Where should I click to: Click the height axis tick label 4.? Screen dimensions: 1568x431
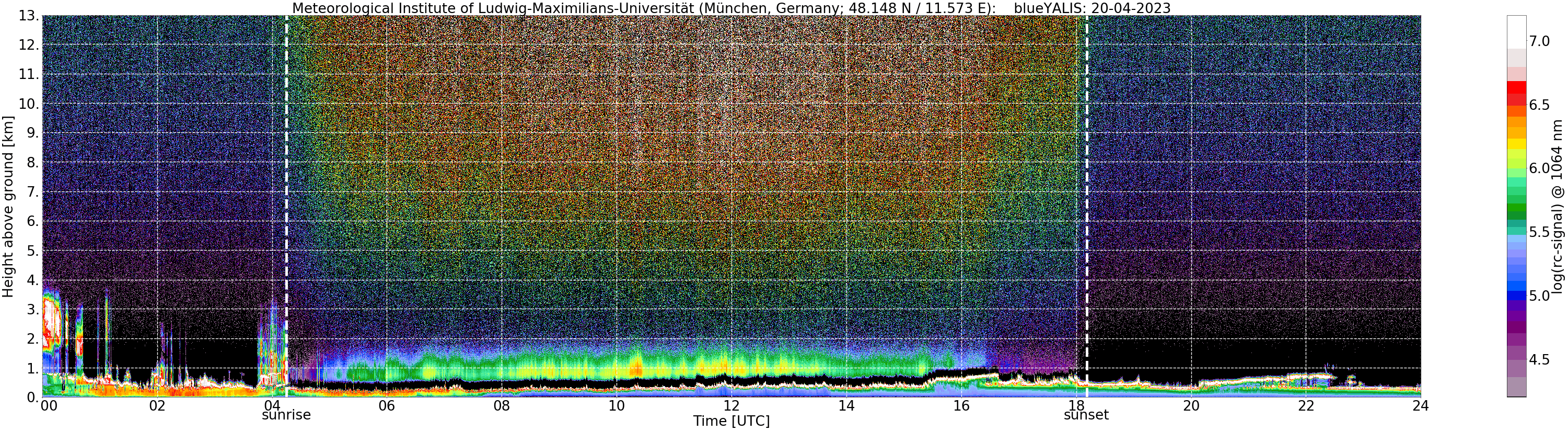tap(33, 280)
